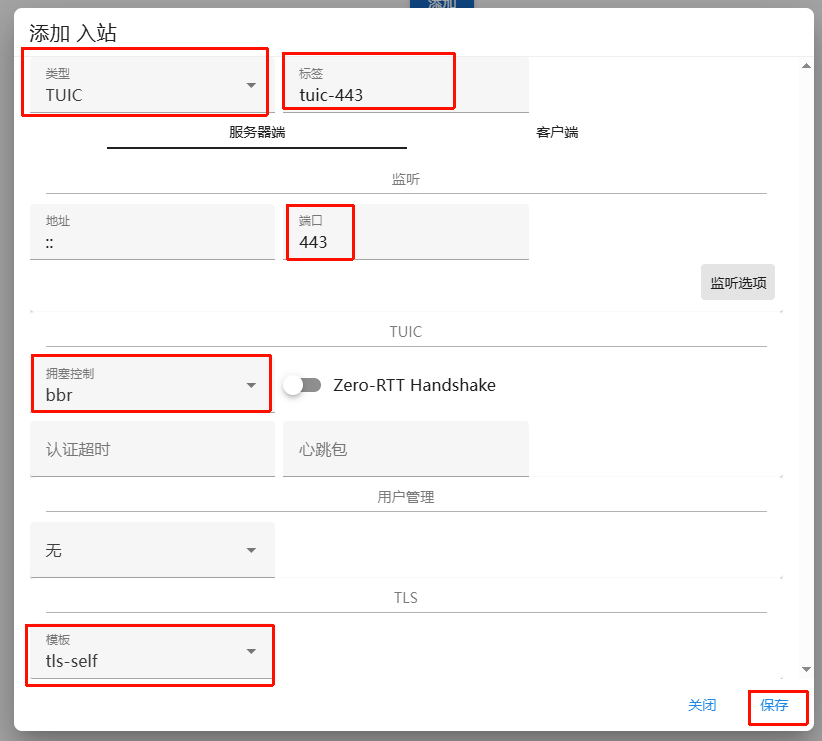Click the arrow icon on the 拥塞控制 selector
Viewport: 822px width, 741px height.
pos(251,386)
